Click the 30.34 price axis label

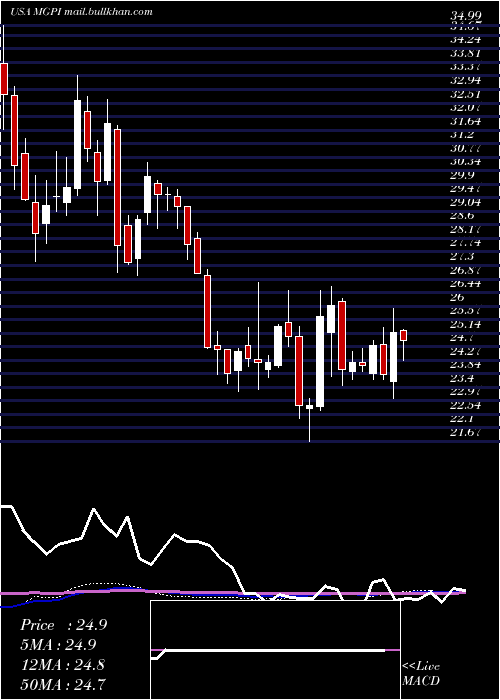[x=464, y=161]
